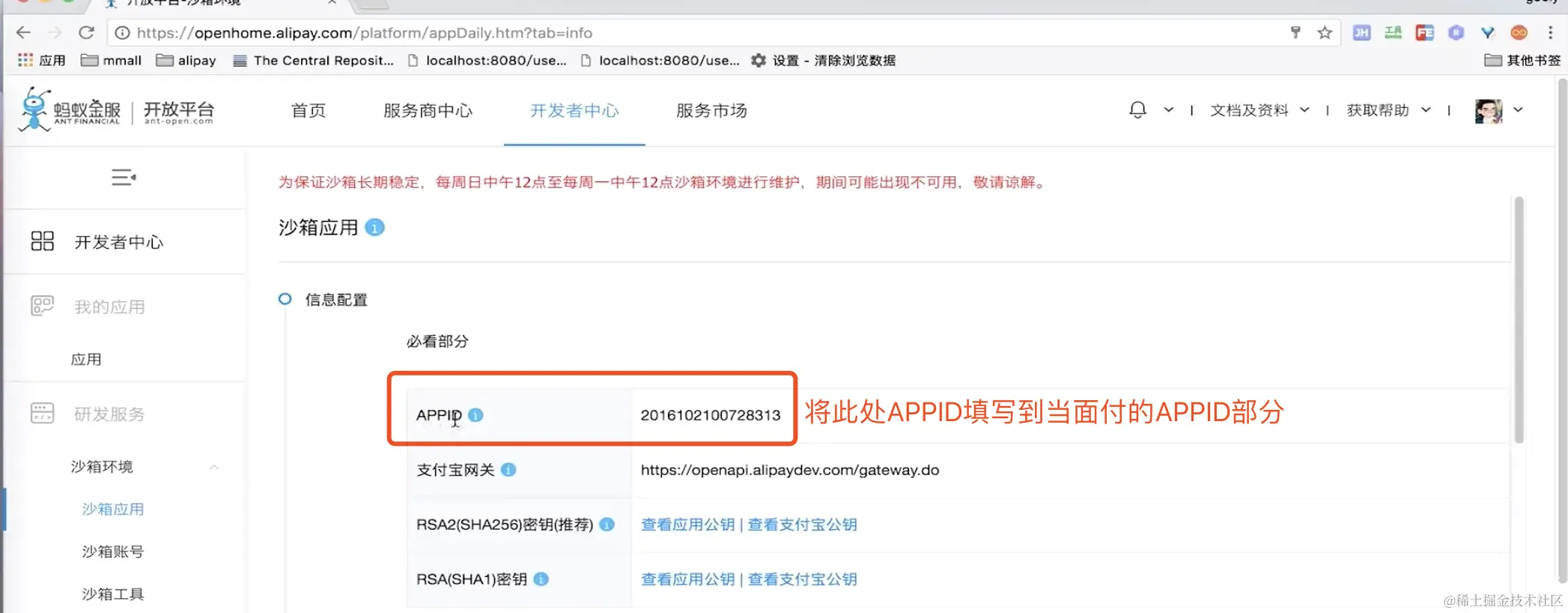The height and width of the screenshot is (613, 1568).
Task: Open 沙箱账号 in the sidebar
Action: pos(112,552)
